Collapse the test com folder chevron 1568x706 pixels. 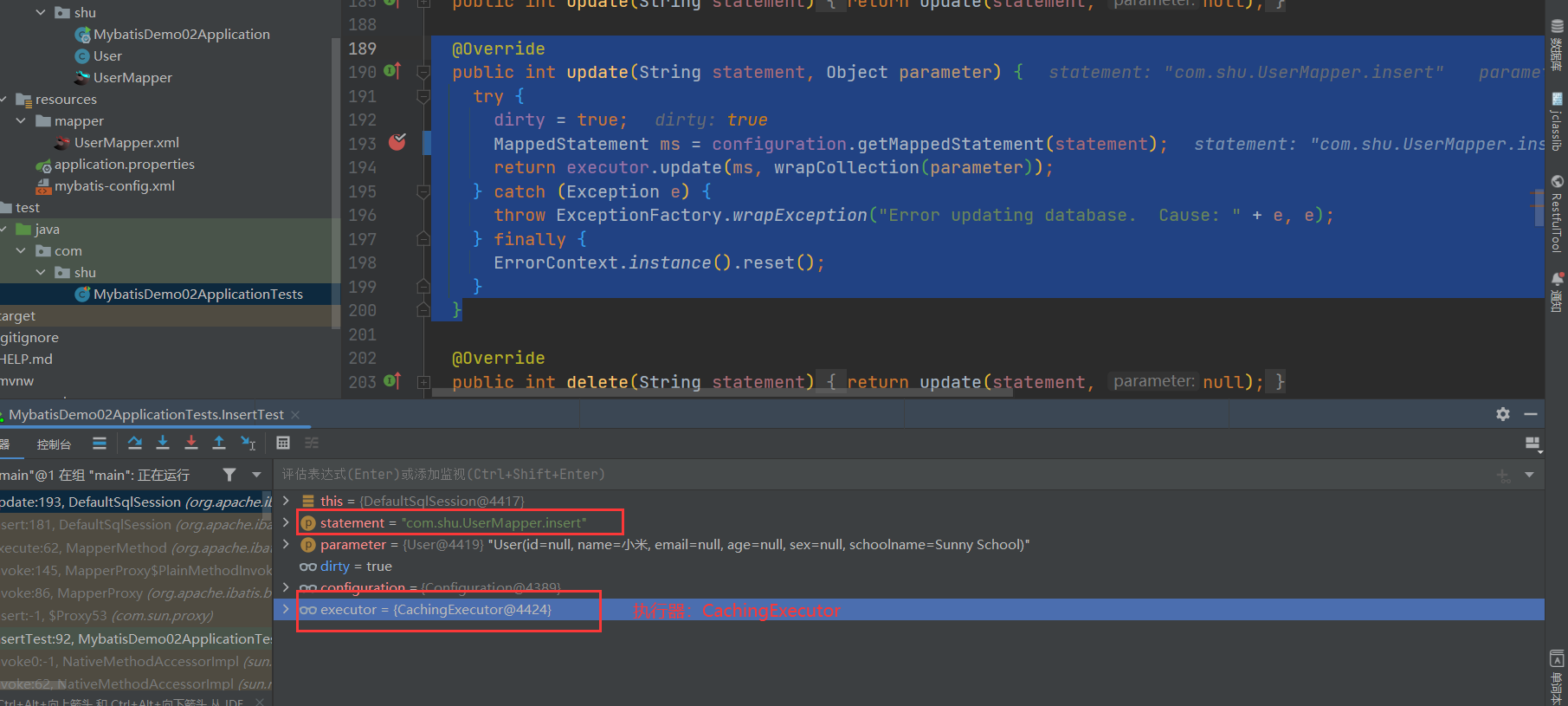21,250
